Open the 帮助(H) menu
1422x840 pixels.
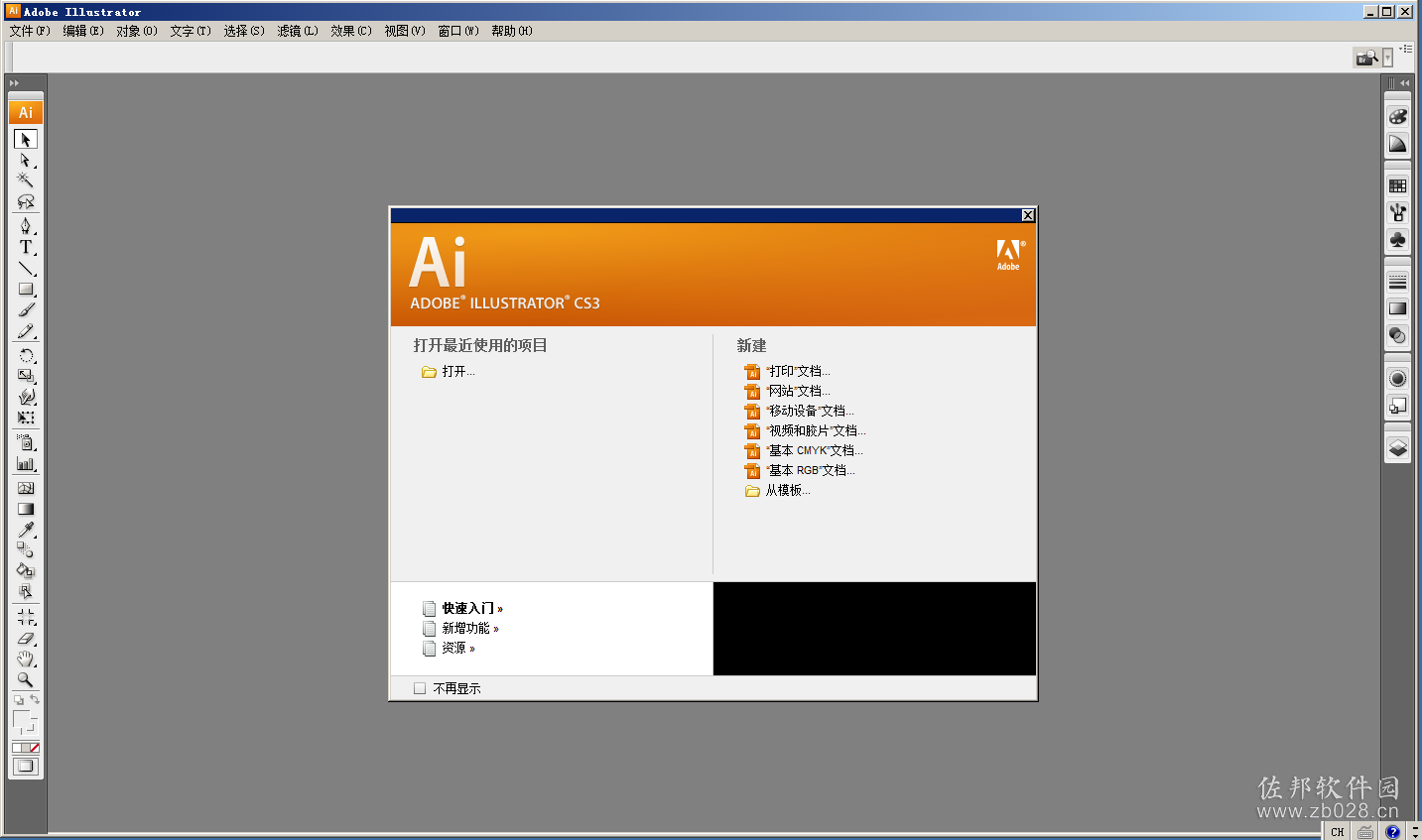512,31
